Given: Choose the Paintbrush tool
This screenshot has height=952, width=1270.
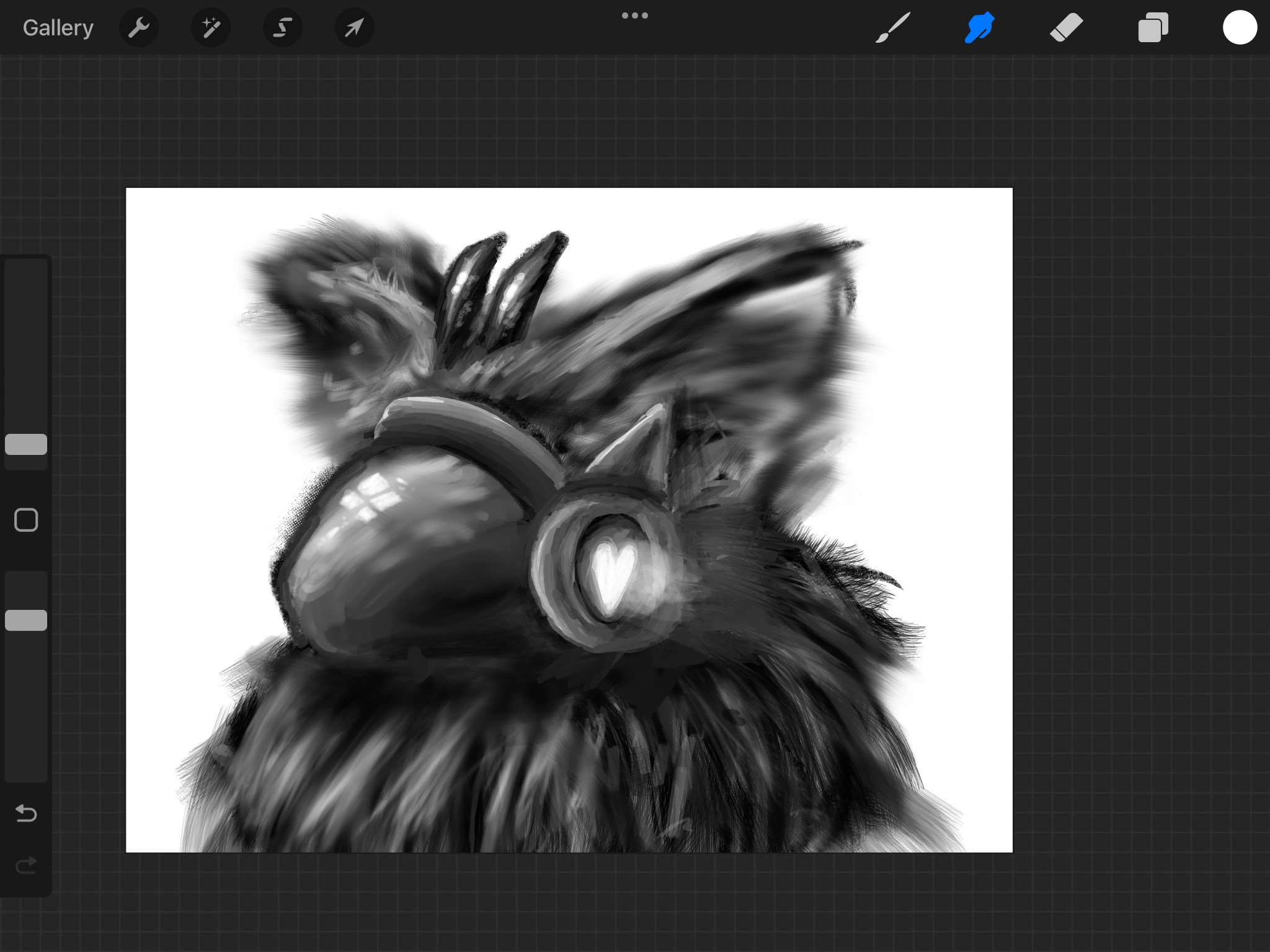Looking at the screenshot, I should click(x=893, y=27).
